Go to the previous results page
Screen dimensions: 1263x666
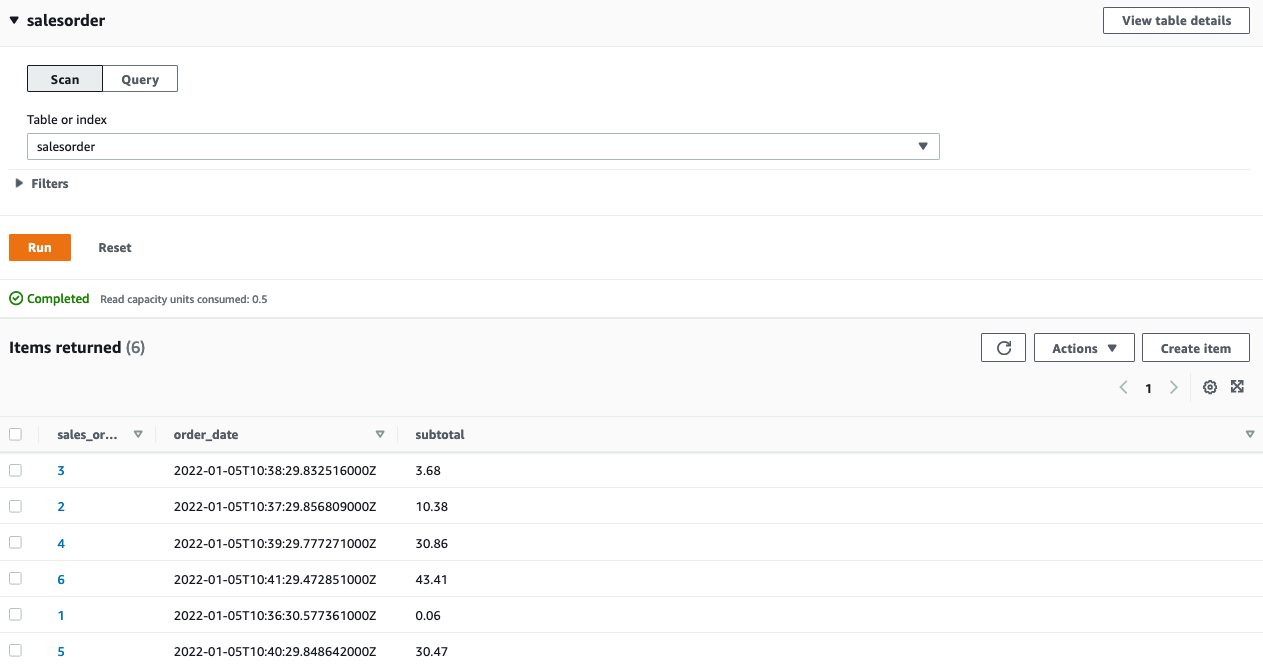1123,387
